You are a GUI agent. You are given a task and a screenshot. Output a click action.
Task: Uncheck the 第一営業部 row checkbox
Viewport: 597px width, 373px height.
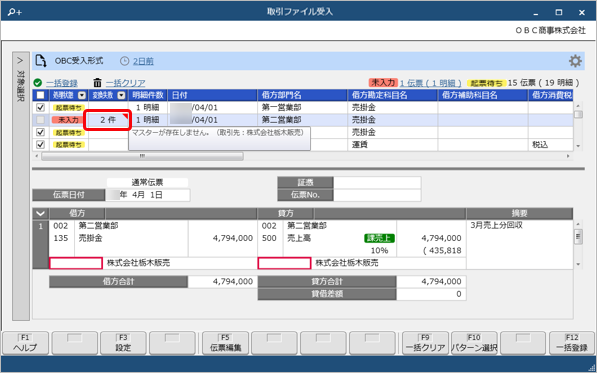tap(40, 107)
